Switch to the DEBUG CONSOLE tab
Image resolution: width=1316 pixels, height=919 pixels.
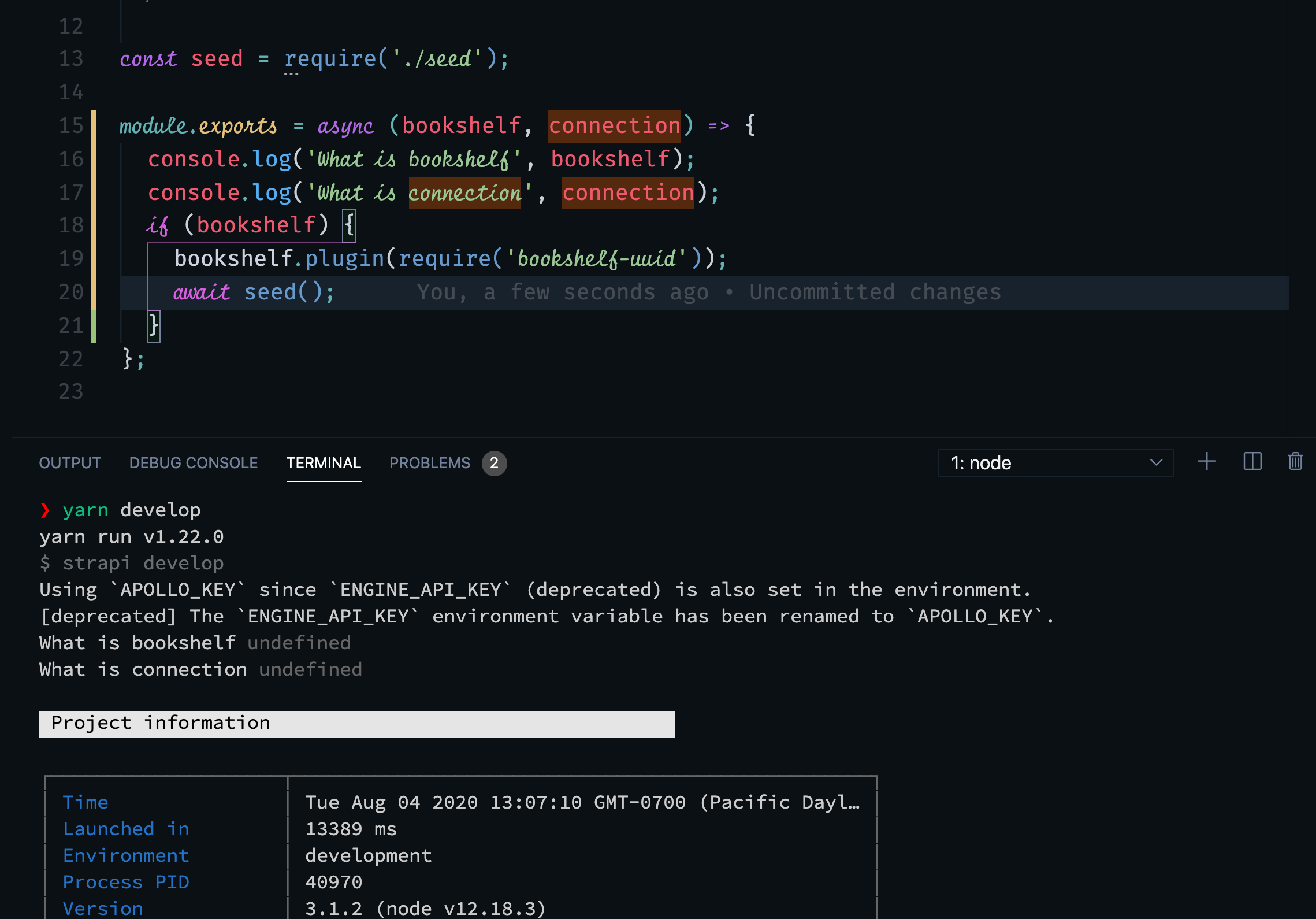point(194,463)
